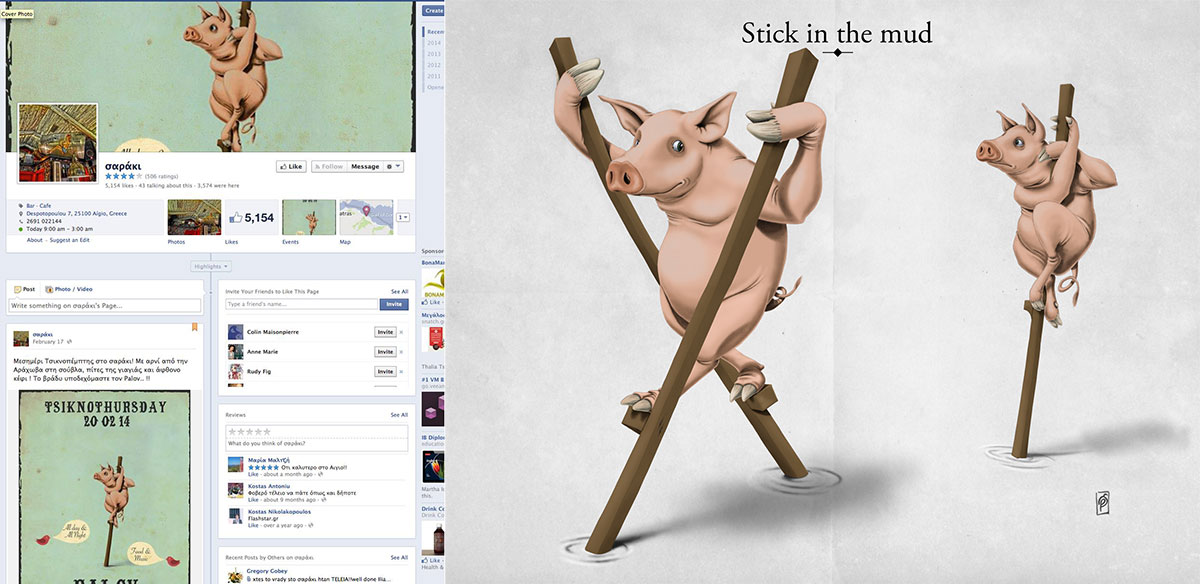The image size is (1200, 584).
Task: Invite Colin Maisonpierre
Action: 384,332
